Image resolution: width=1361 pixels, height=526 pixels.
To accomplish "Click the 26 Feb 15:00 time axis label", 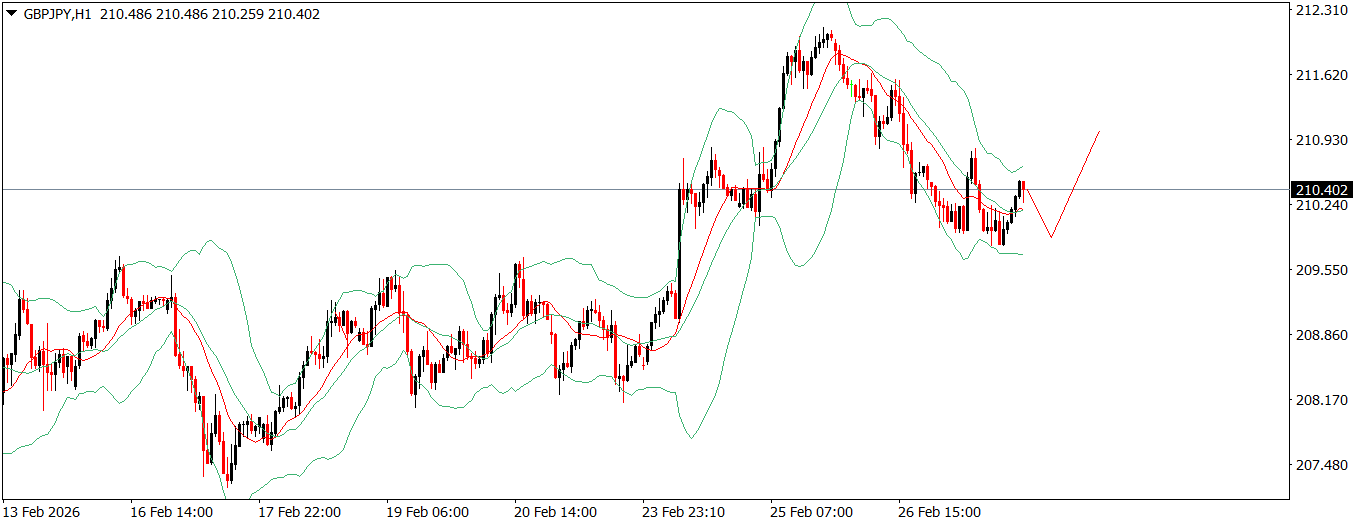I will [939, 512].
